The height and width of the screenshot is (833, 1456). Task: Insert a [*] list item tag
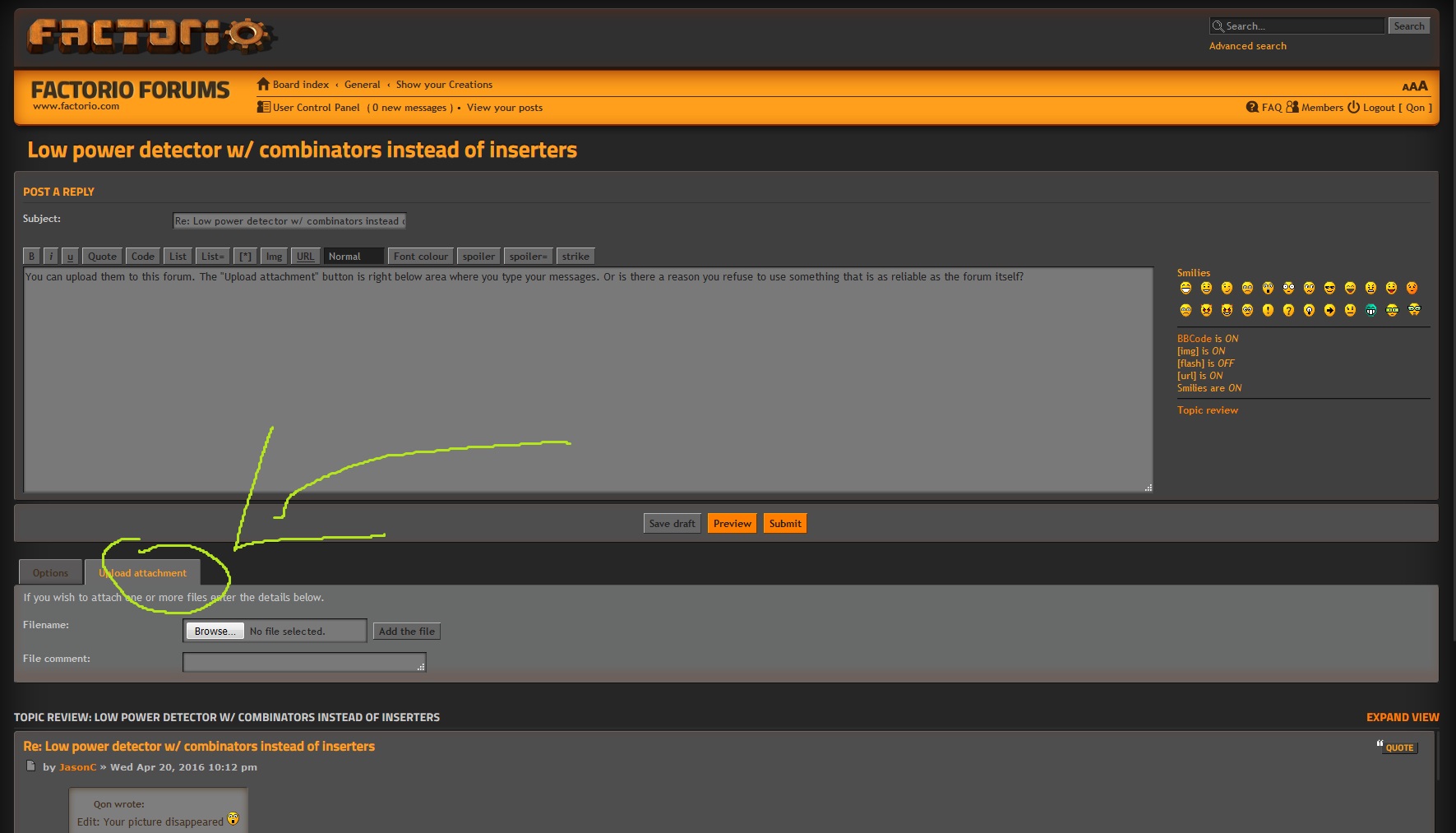click(245, 257)
